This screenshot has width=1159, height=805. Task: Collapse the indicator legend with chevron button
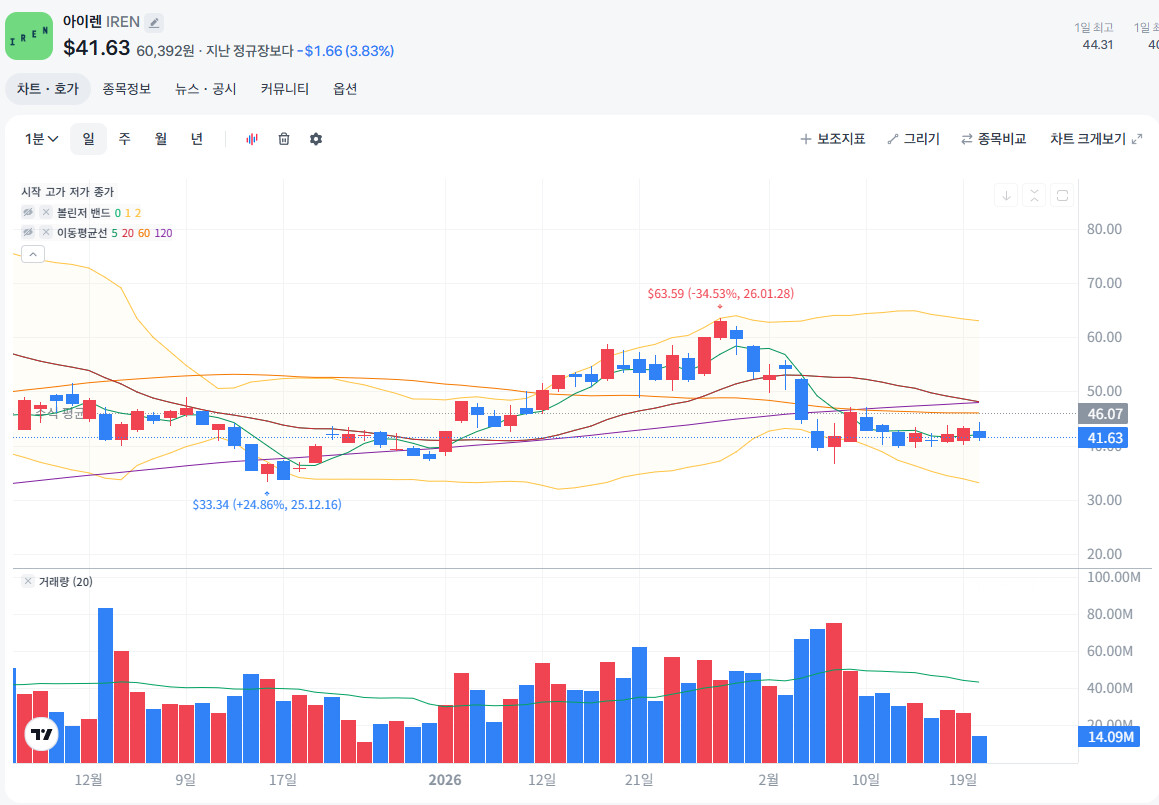tap(33, 254)
